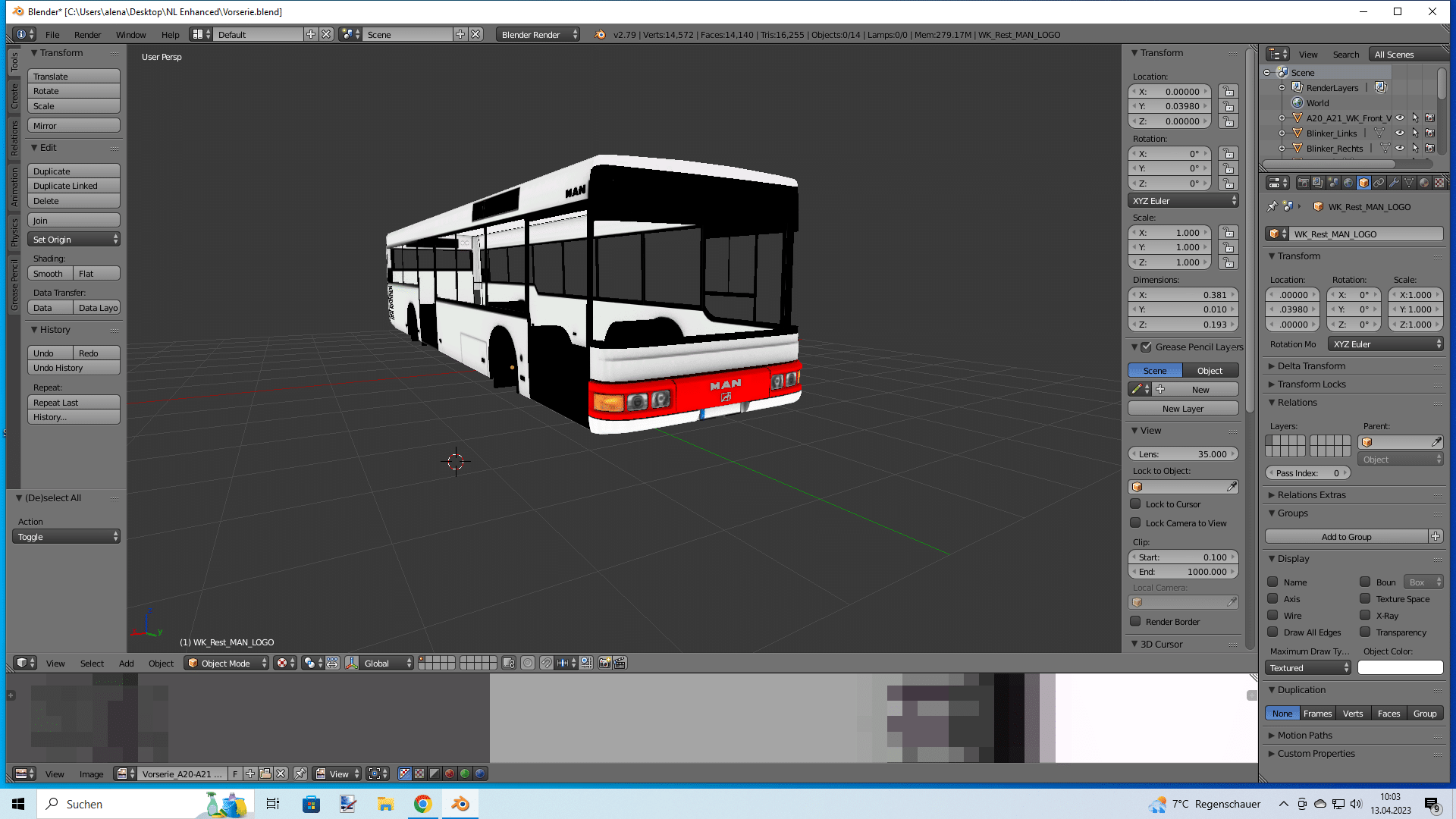
Task: Enable Lock Camera to View checkbox
Action: click(x=1135, y=522)
